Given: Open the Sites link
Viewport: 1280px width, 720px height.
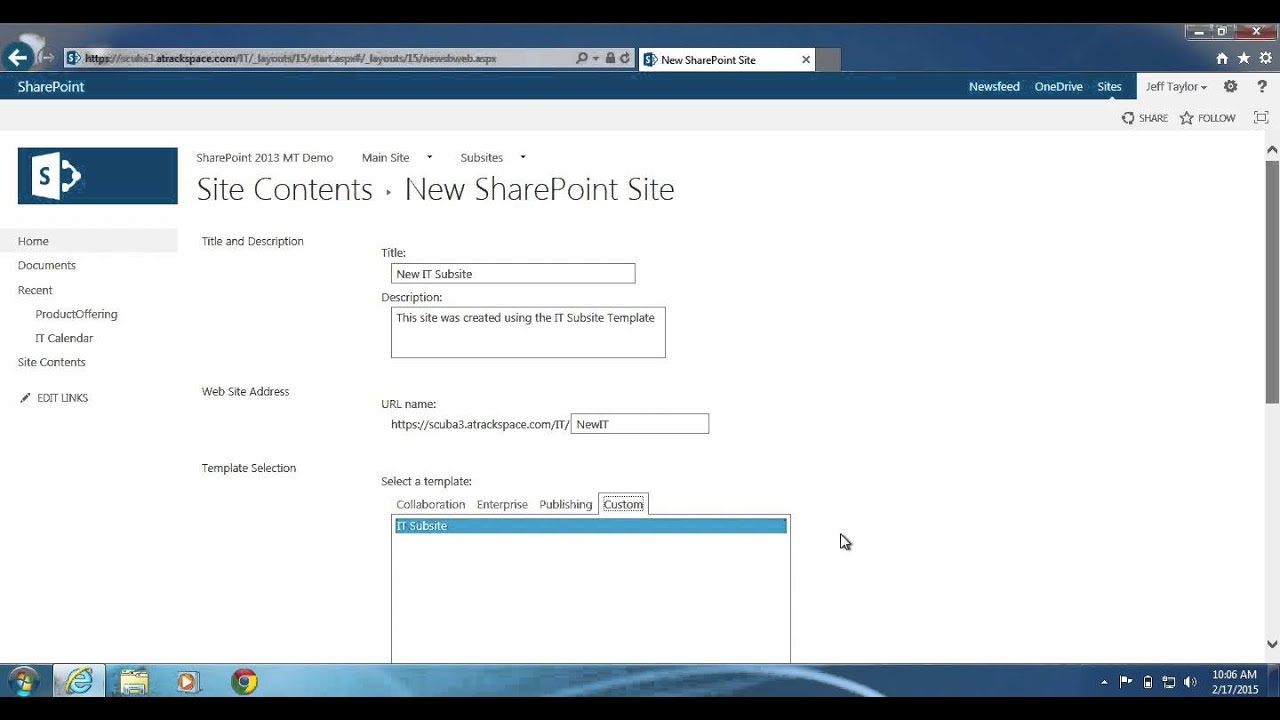Looking at the screenshot, I should tap(1109, 87).
